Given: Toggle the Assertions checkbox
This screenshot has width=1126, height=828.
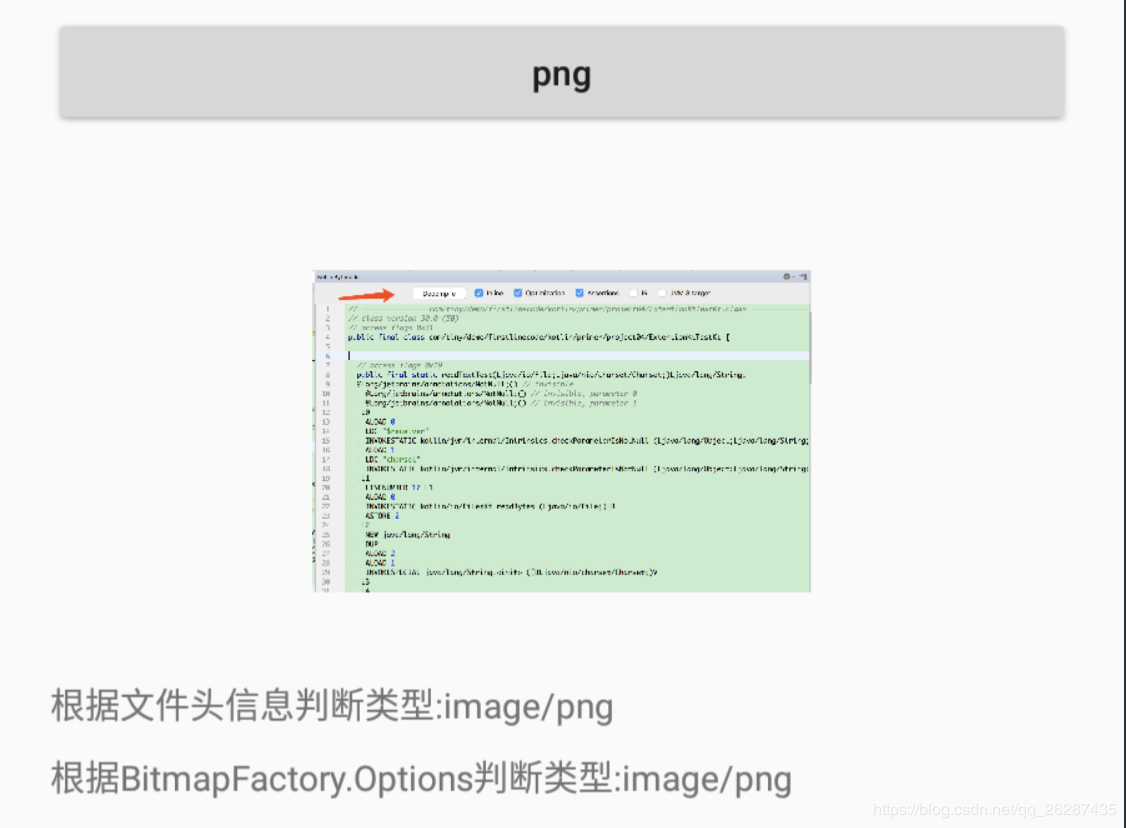Looking at the screenshot, I should tap(579, 292).
